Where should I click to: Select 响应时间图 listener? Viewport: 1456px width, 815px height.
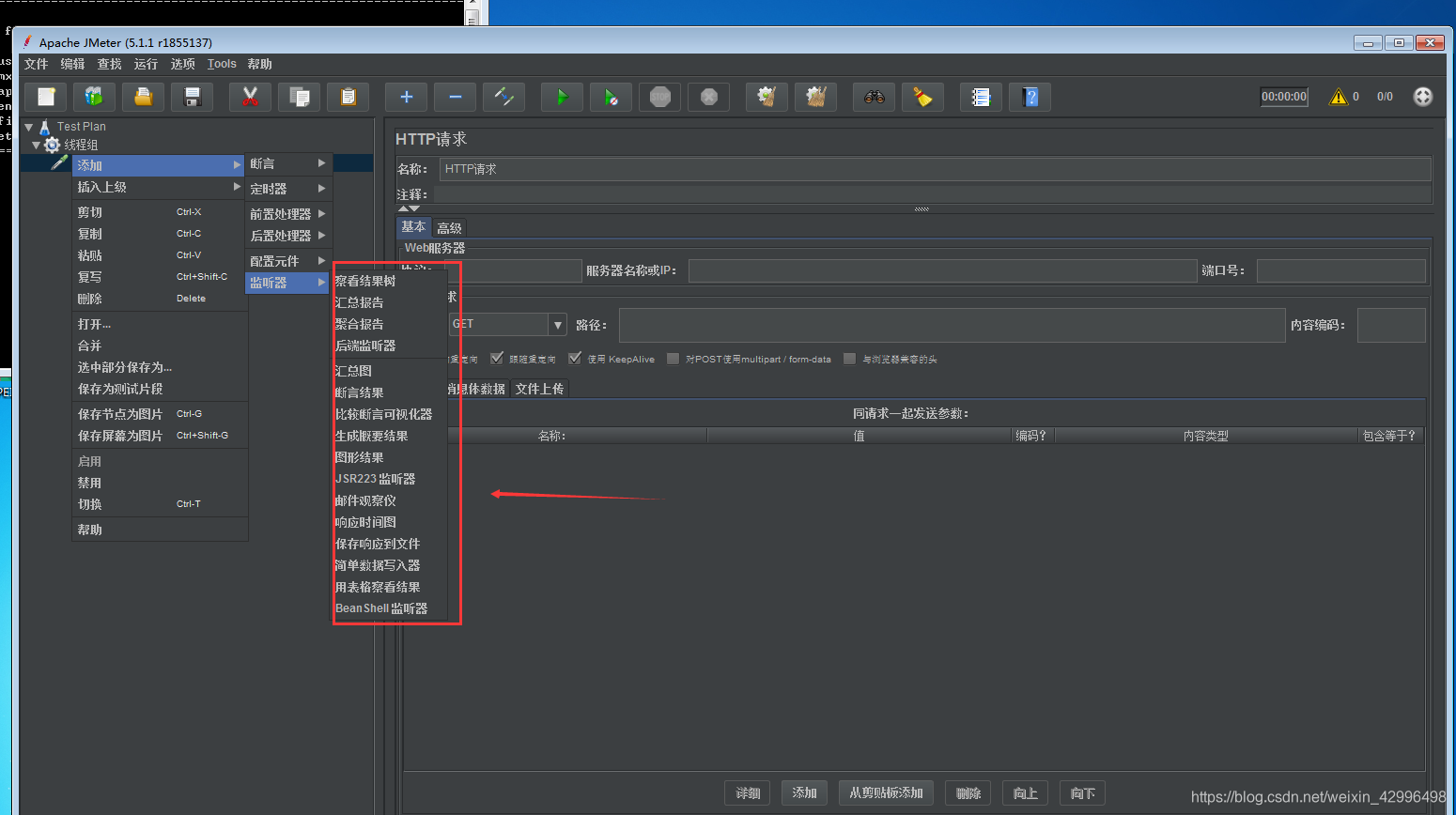pyautogui.click(x=365, y=522)
